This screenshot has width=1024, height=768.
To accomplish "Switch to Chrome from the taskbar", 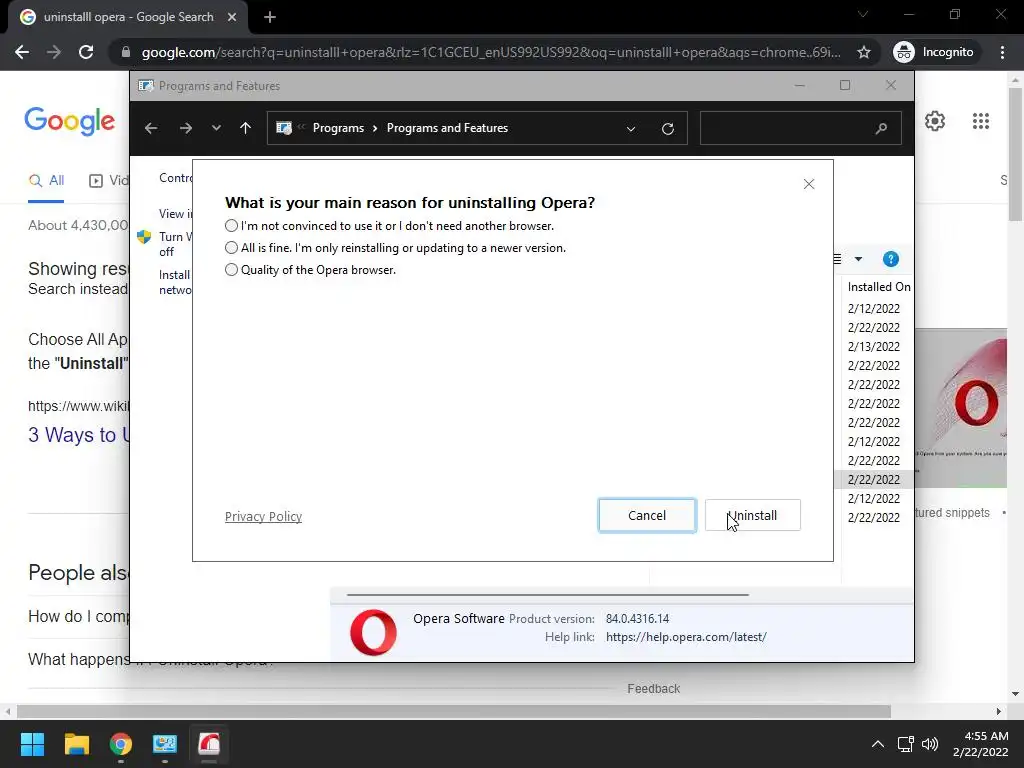I will [121, 744].
